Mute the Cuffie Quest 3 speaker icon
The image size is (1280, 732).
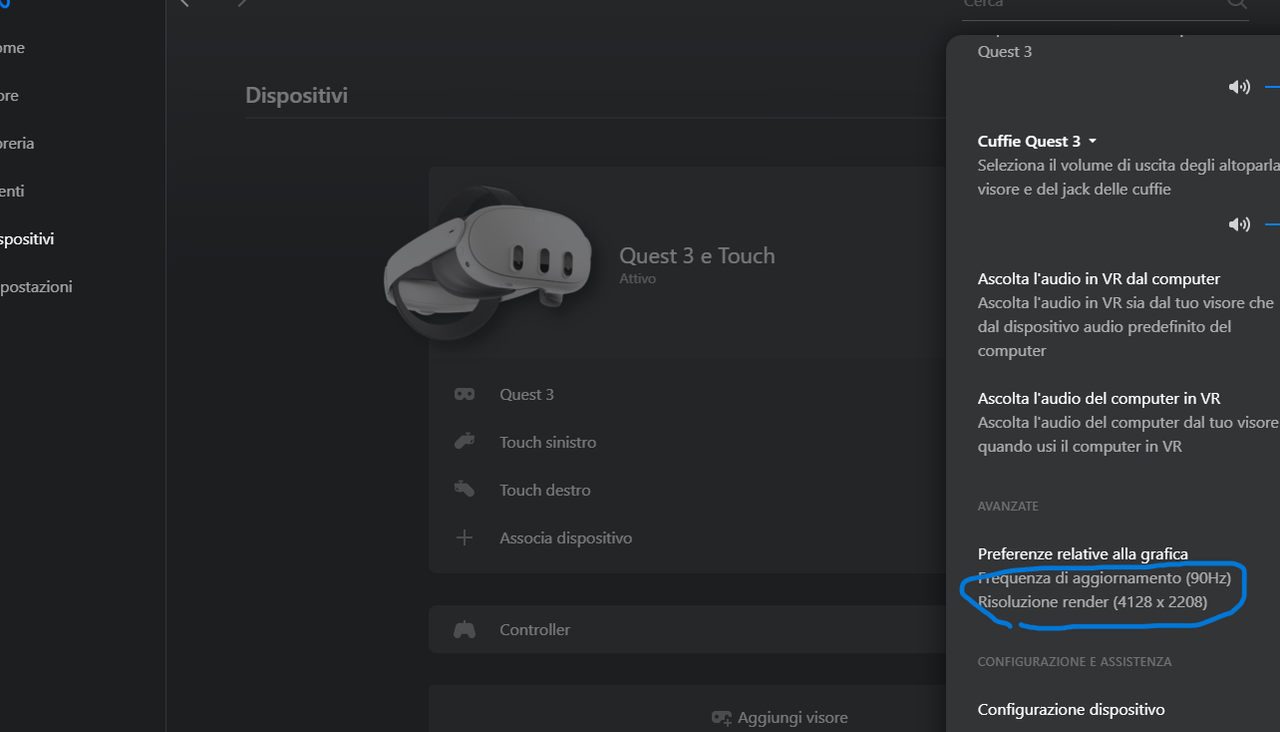click(x=1239, y=224)
